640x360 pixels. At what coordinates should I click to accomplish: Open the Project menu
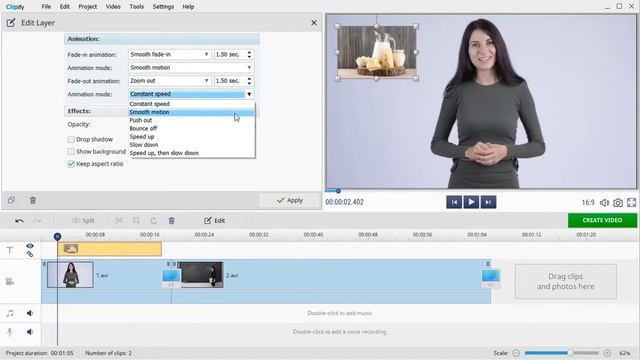tap(87, 7)
